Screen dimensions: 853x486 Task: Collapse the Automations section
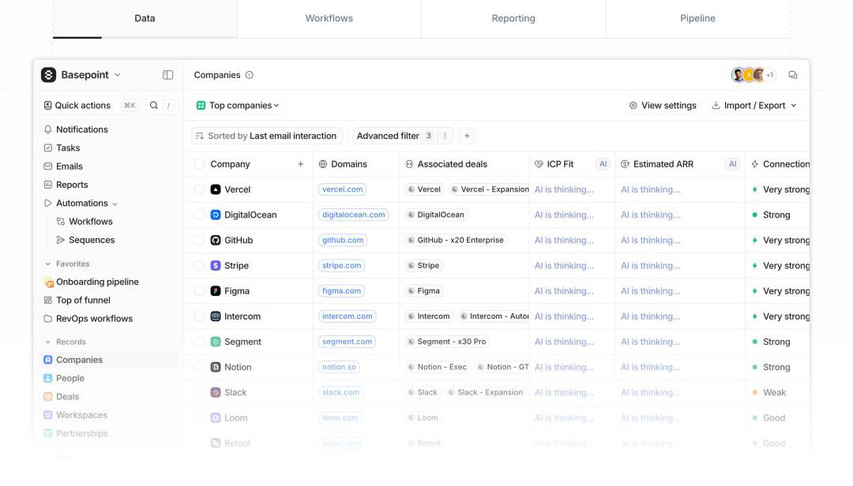(x=115, y=204)
